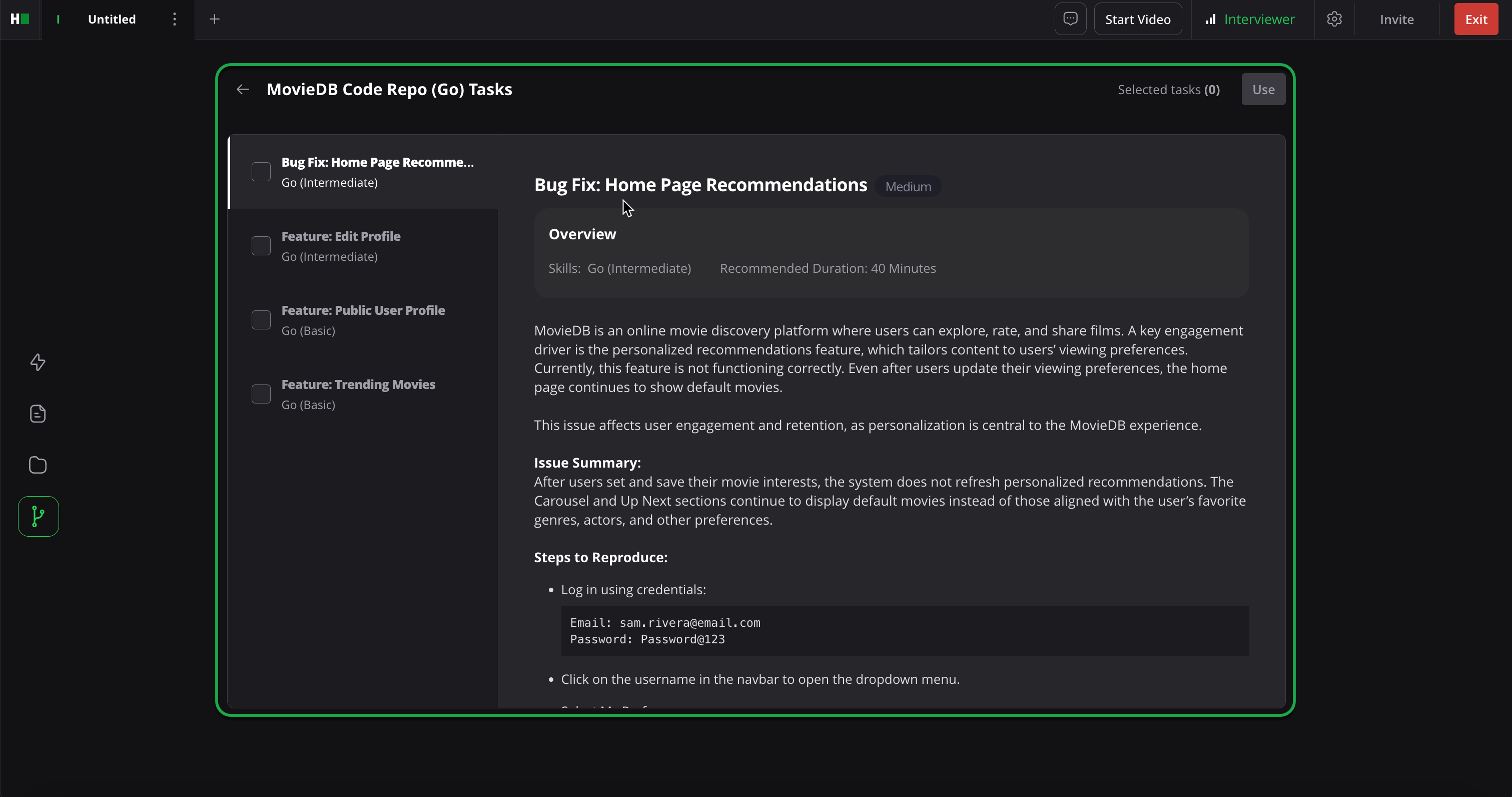Open the lightning bolt sidebar icon
This screenshot has height=797, width=1512.
pyautogui.click(x=38, y=362)
